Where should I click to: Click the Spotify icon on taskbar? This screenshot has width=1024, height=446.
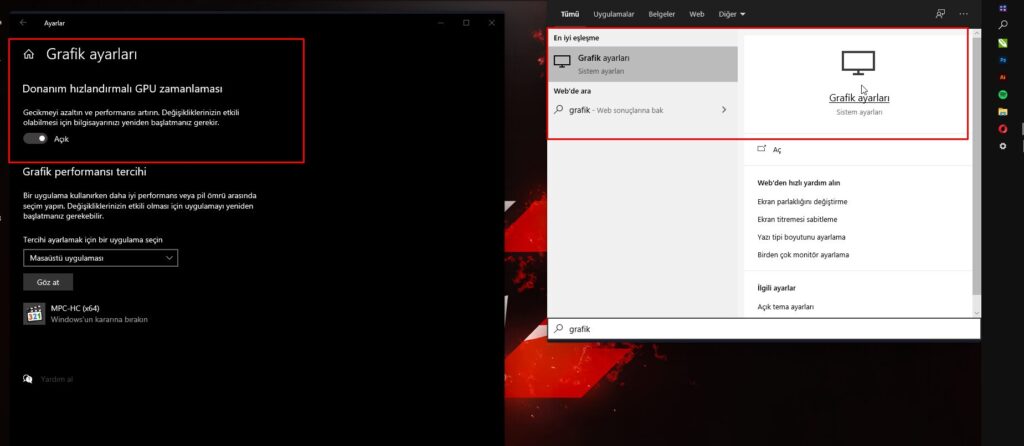1003,93
